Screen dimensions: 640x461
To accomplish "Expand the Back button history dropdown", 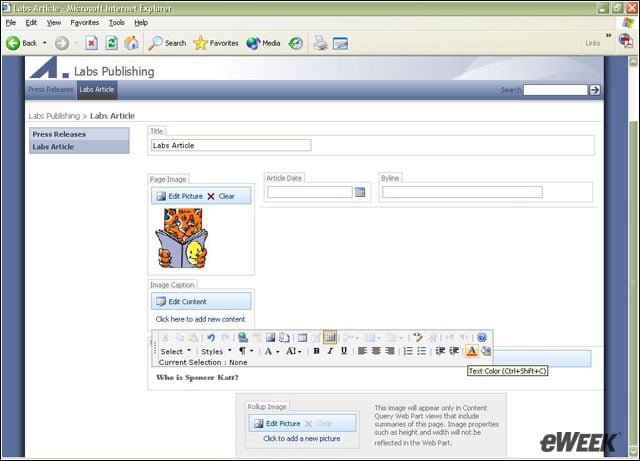I will [x=44, y=43].
